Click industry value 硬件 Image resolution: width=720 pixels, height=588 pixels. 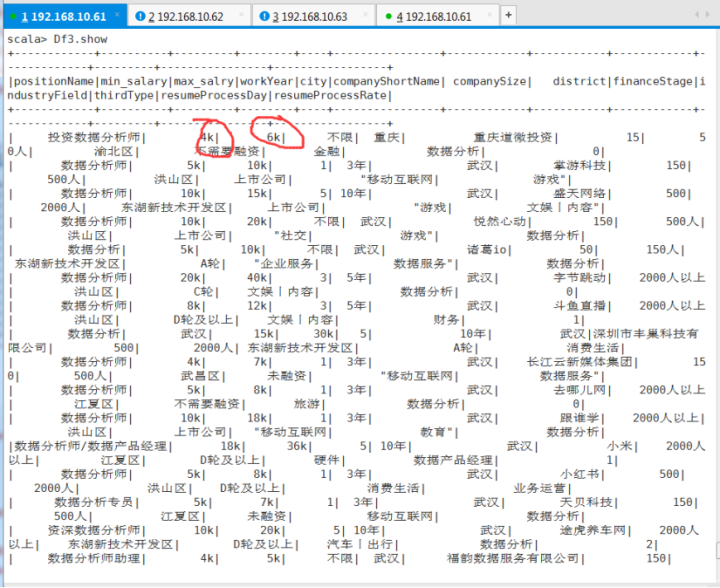pyautogui.click(x=327, y=460)
